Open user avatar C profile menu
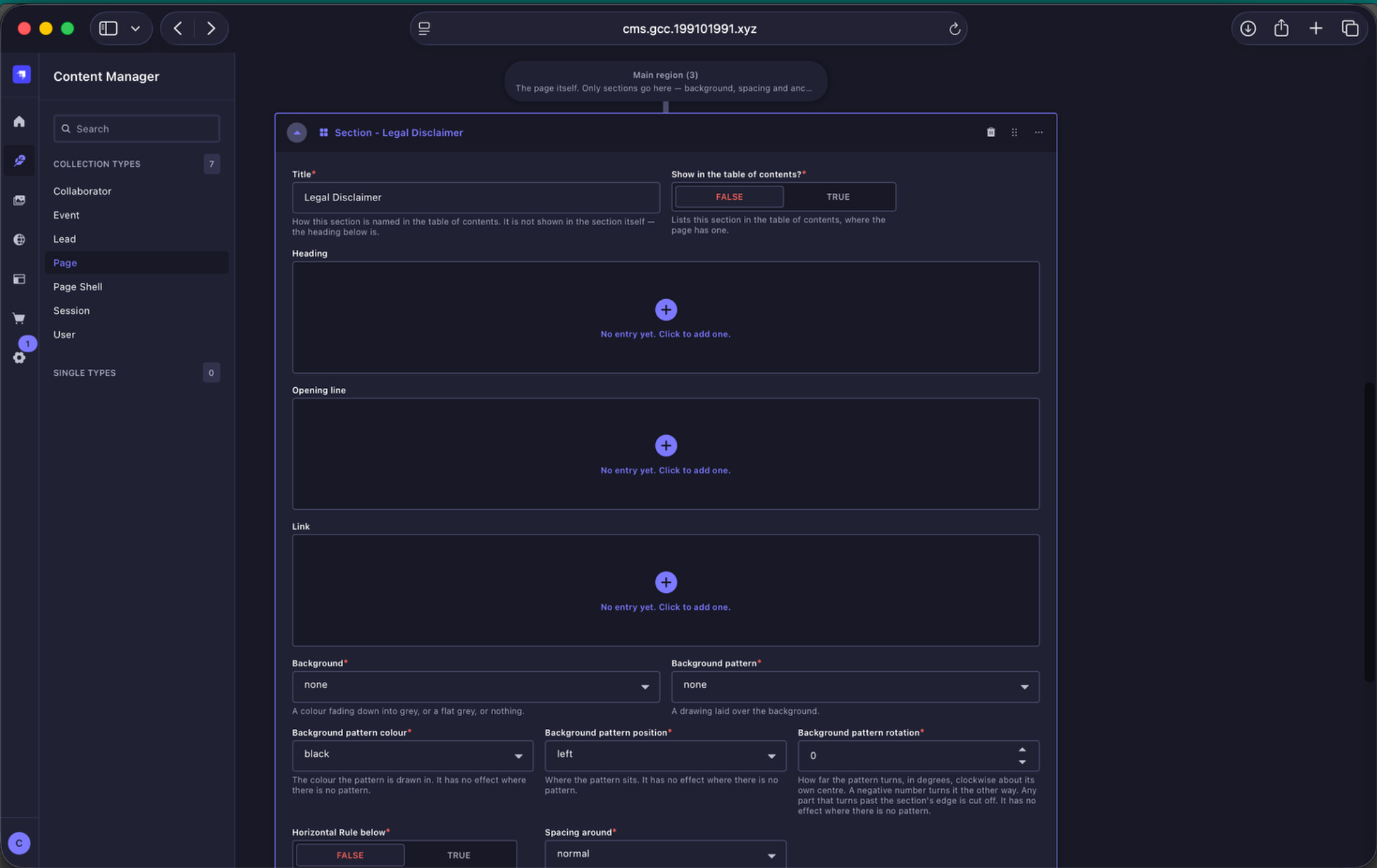The width and height of the screenshot is (1377, 868). [x=19, y=842]
